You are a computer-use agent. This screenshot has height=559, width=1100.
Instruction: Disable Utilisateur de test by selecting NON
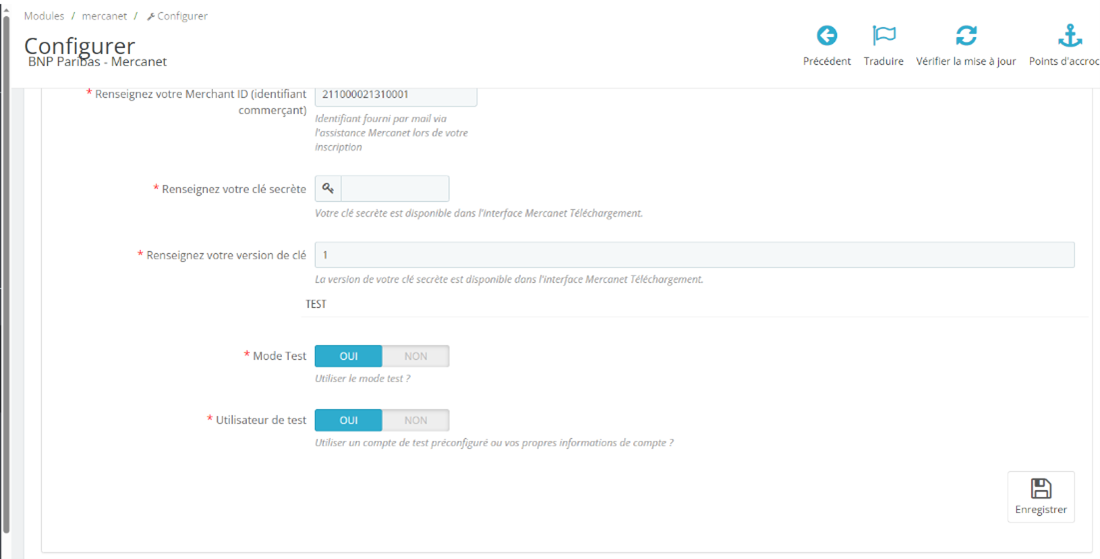point(415,420)
